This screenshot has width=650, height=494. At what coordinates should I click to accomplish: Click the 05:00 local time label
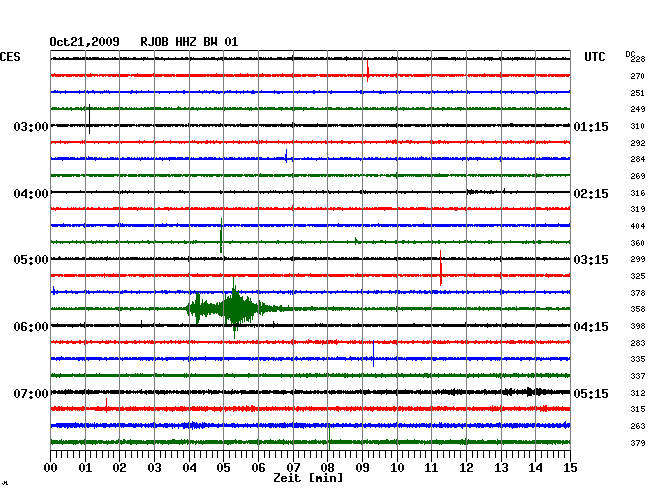31,260
